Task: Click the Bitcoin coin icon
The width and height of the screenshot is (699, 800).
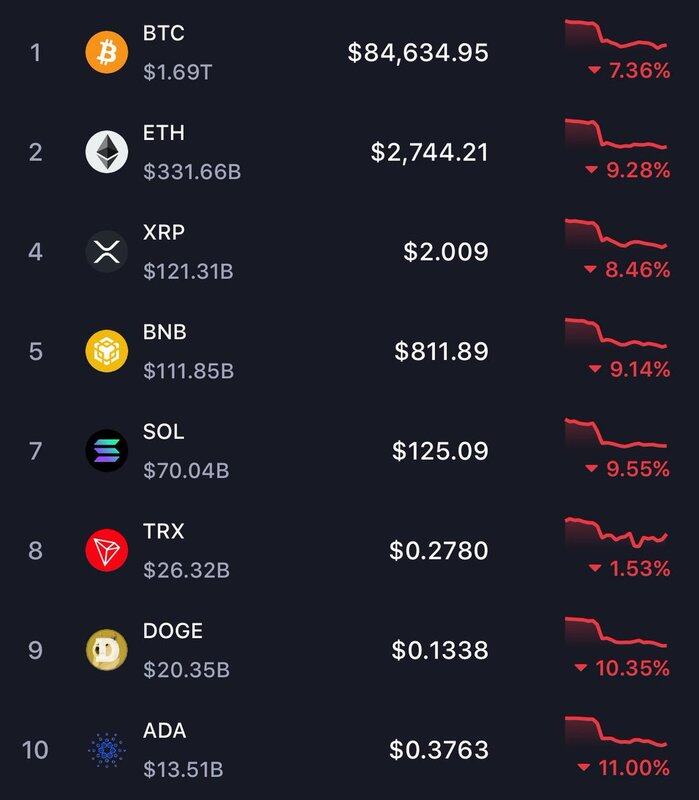Action: tap(107, 52)
